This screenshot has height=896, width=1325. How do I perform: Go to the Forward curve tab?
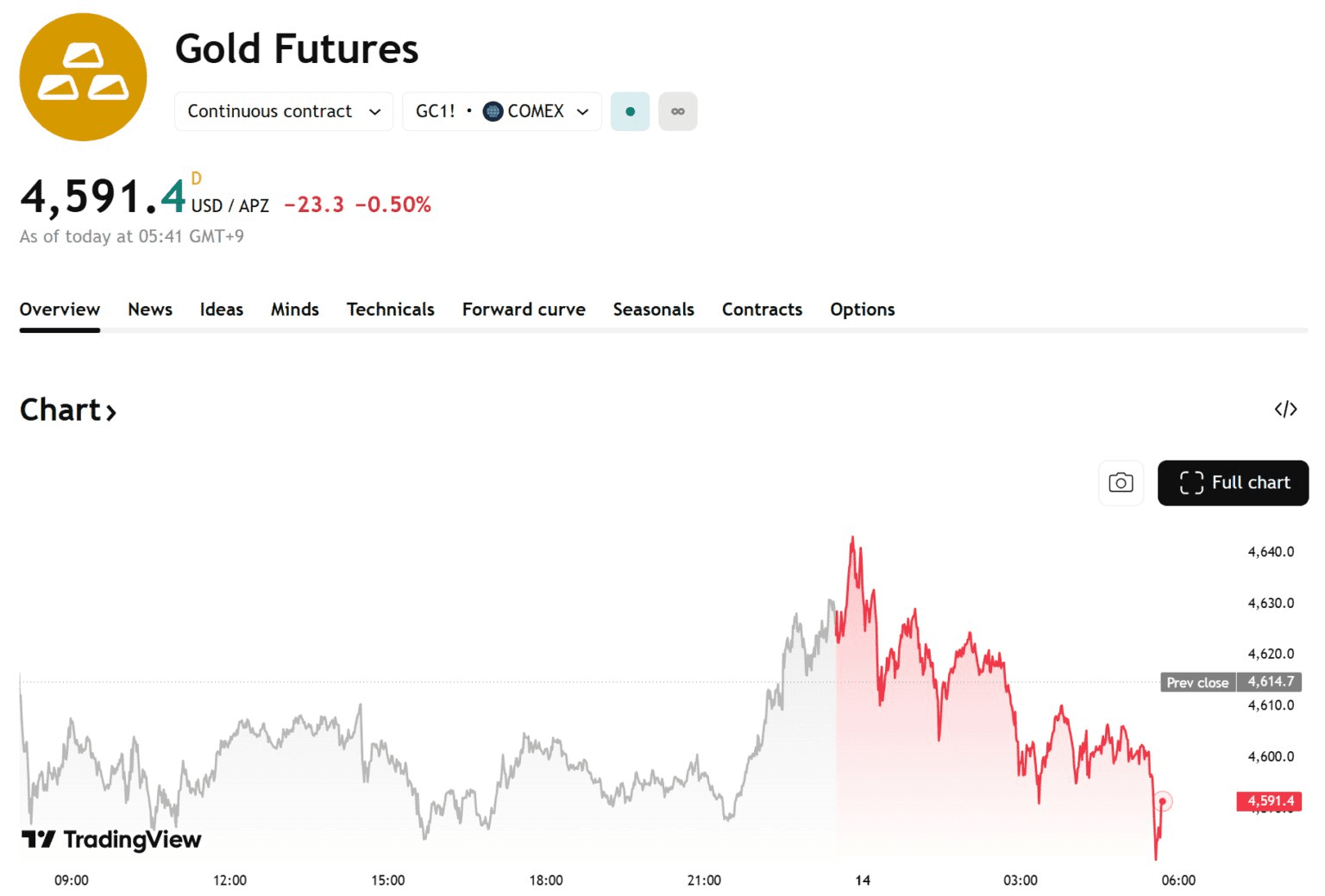pos(524,310)
